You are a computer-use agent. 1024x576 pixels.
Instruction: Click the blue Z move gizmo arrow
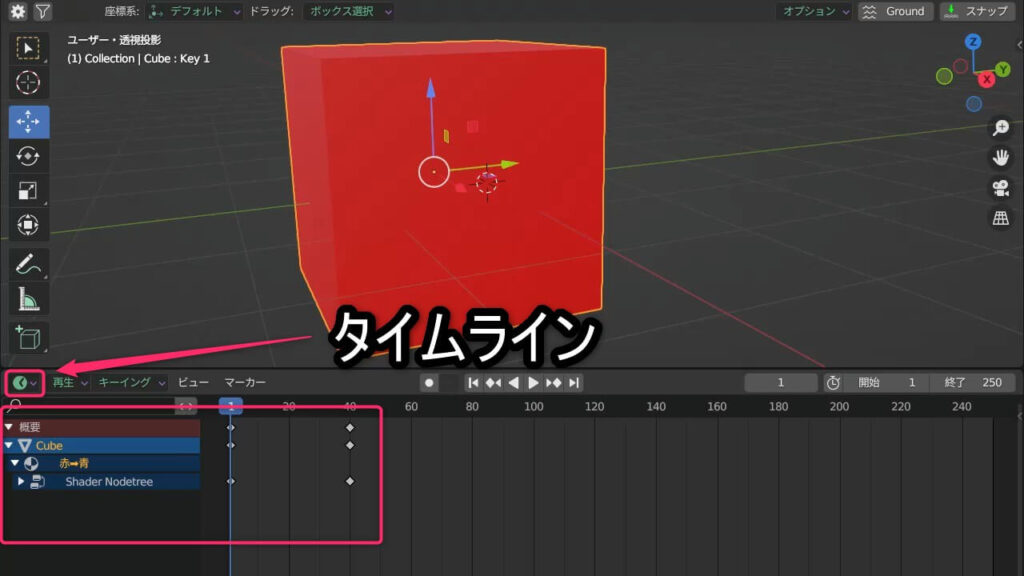[x=431, y=89]
